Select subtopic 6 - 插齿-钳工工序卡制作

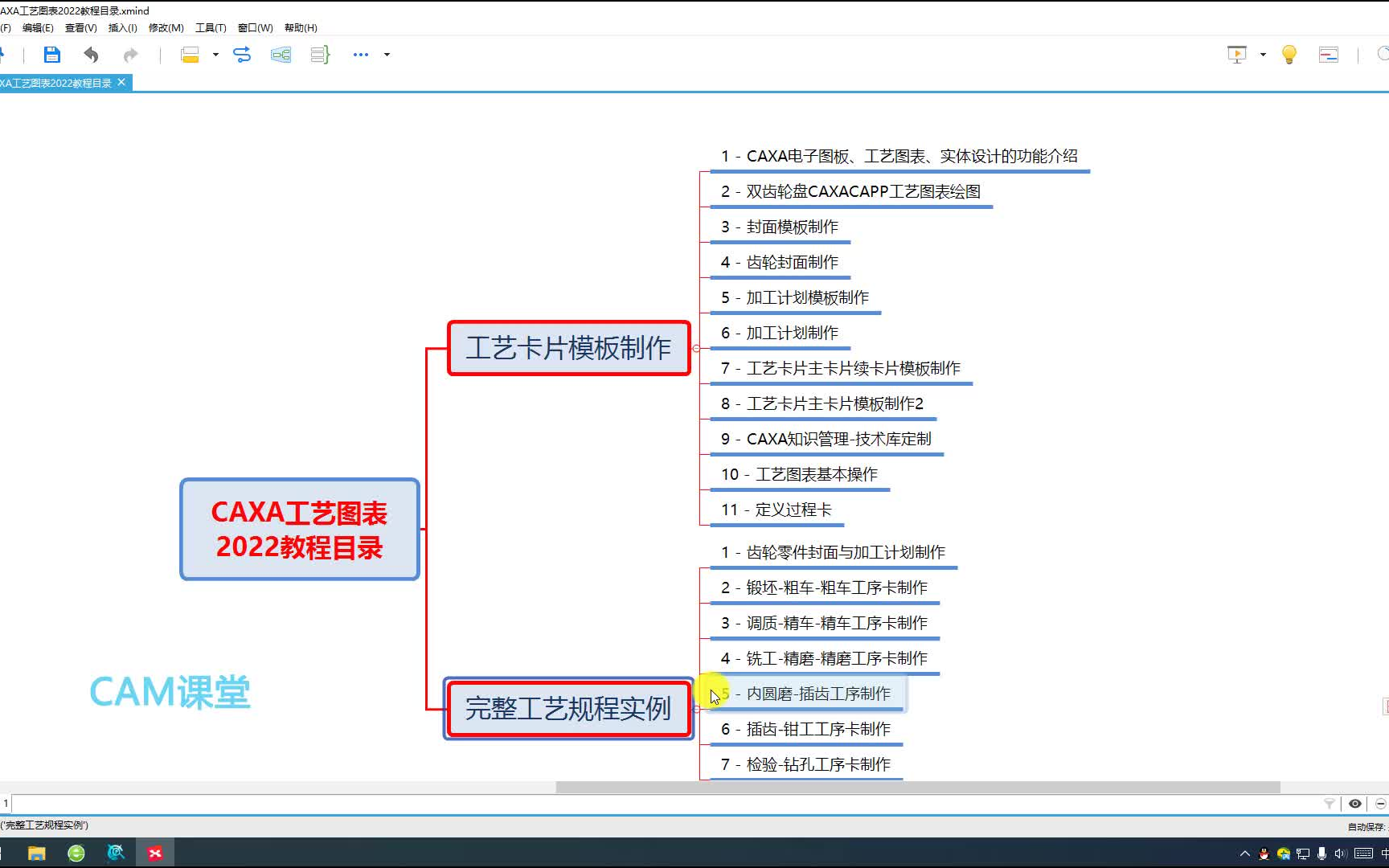tap(806, 730)
